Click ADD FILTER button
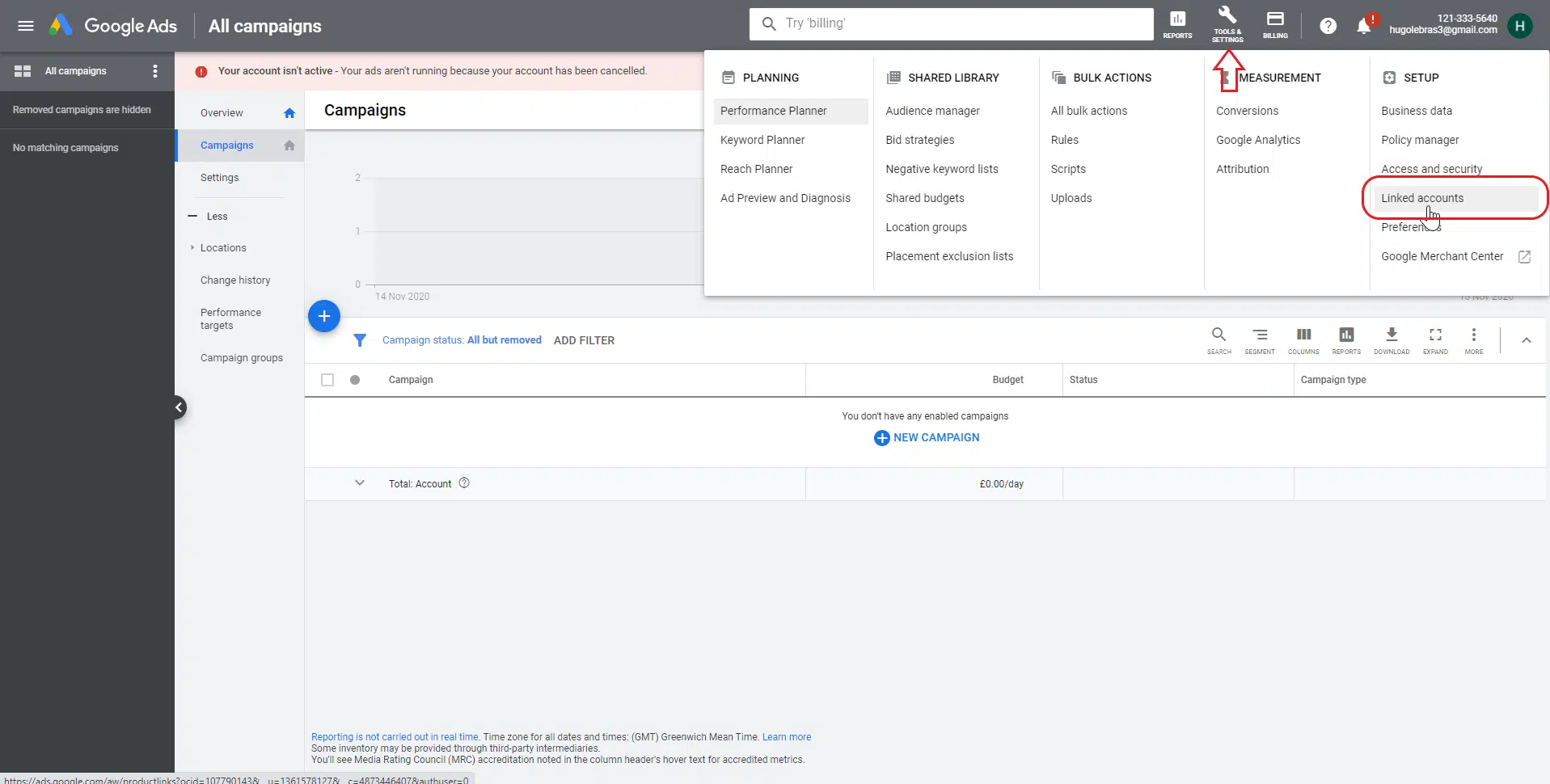Screen dimensions: 1550x784 (x=584, y=340)
